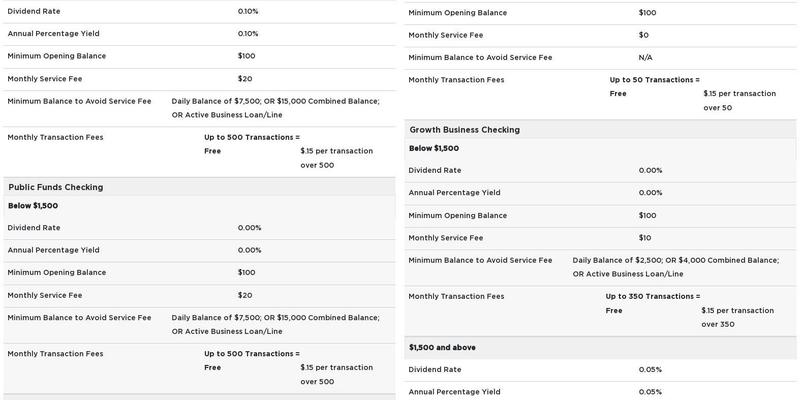Click the 0.10% Annual Percentage Yield value
The image size is (800, 400).
(247, 33)
